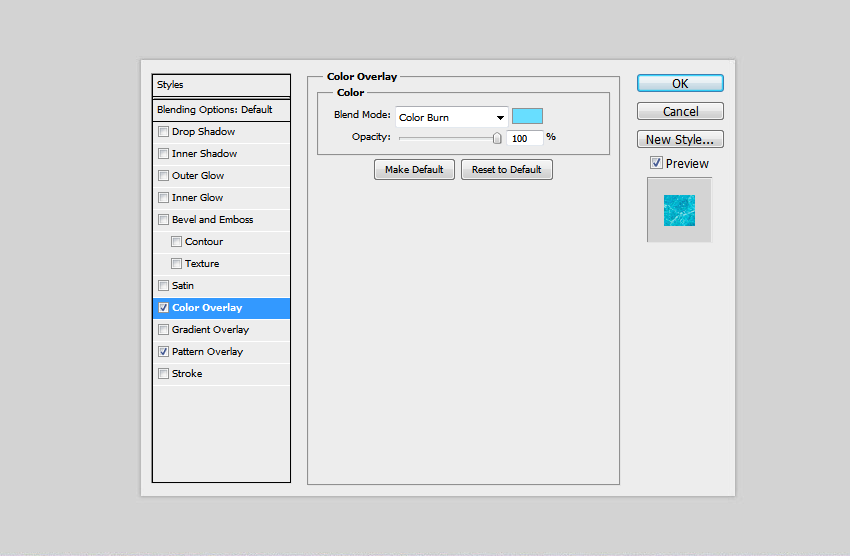Enable the Drop Shadow checkbox

coord(163,132)
